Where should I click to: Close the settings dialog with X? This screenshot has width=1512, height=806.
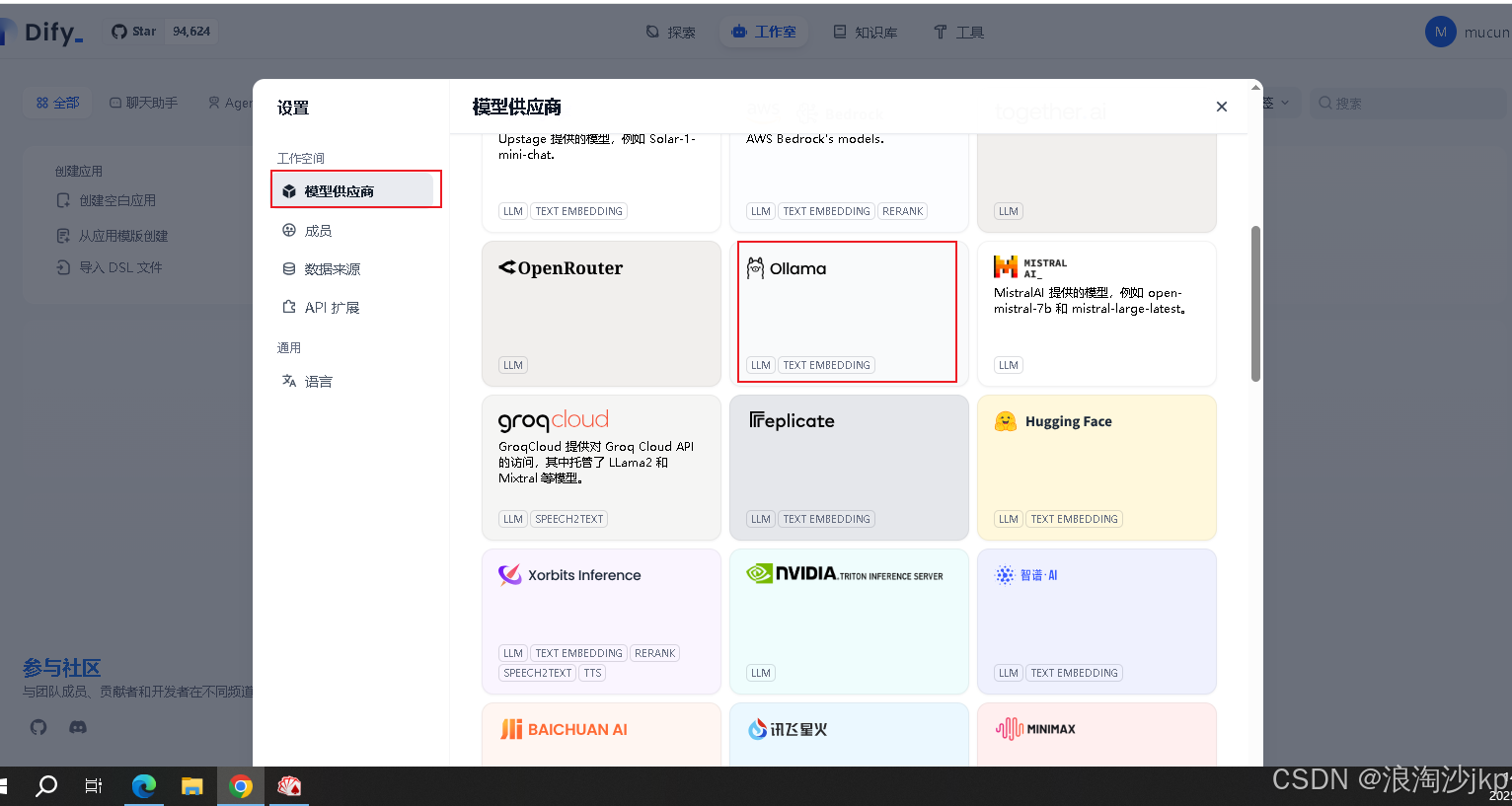click(1222, 107)
